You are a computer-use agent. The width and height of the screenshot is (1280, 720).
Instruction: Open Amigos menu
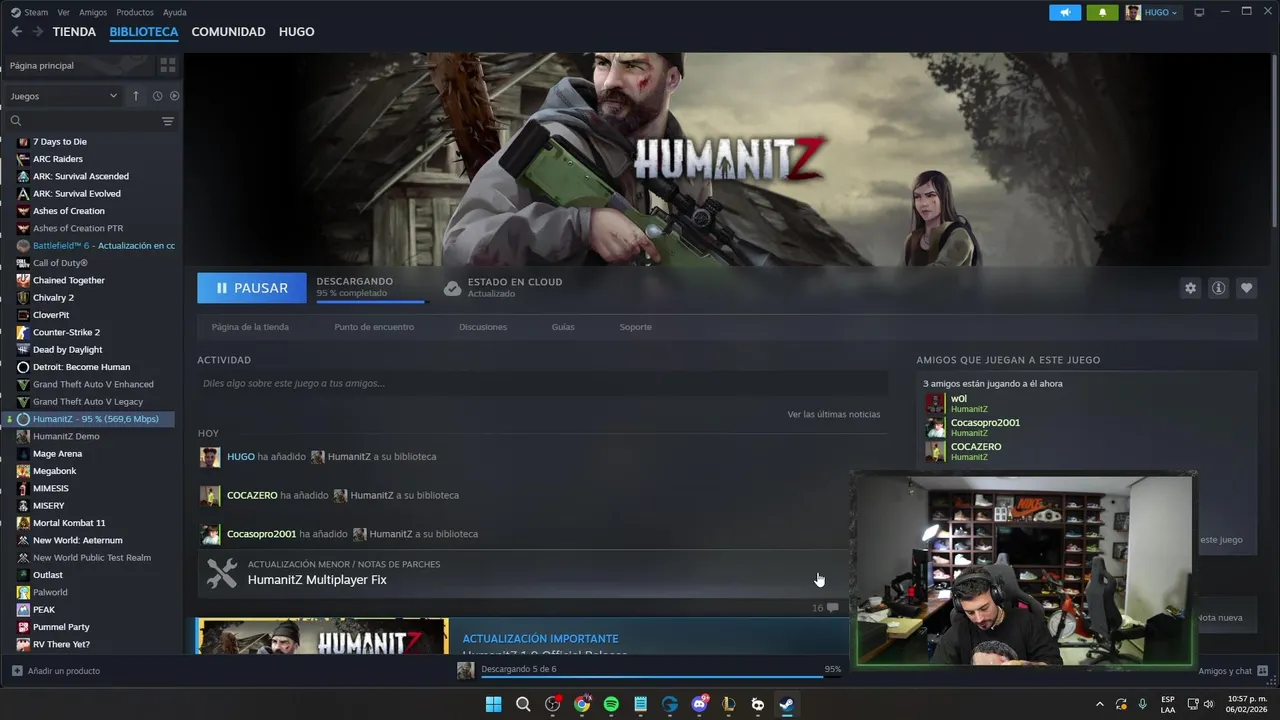click(x=93, y=12)
